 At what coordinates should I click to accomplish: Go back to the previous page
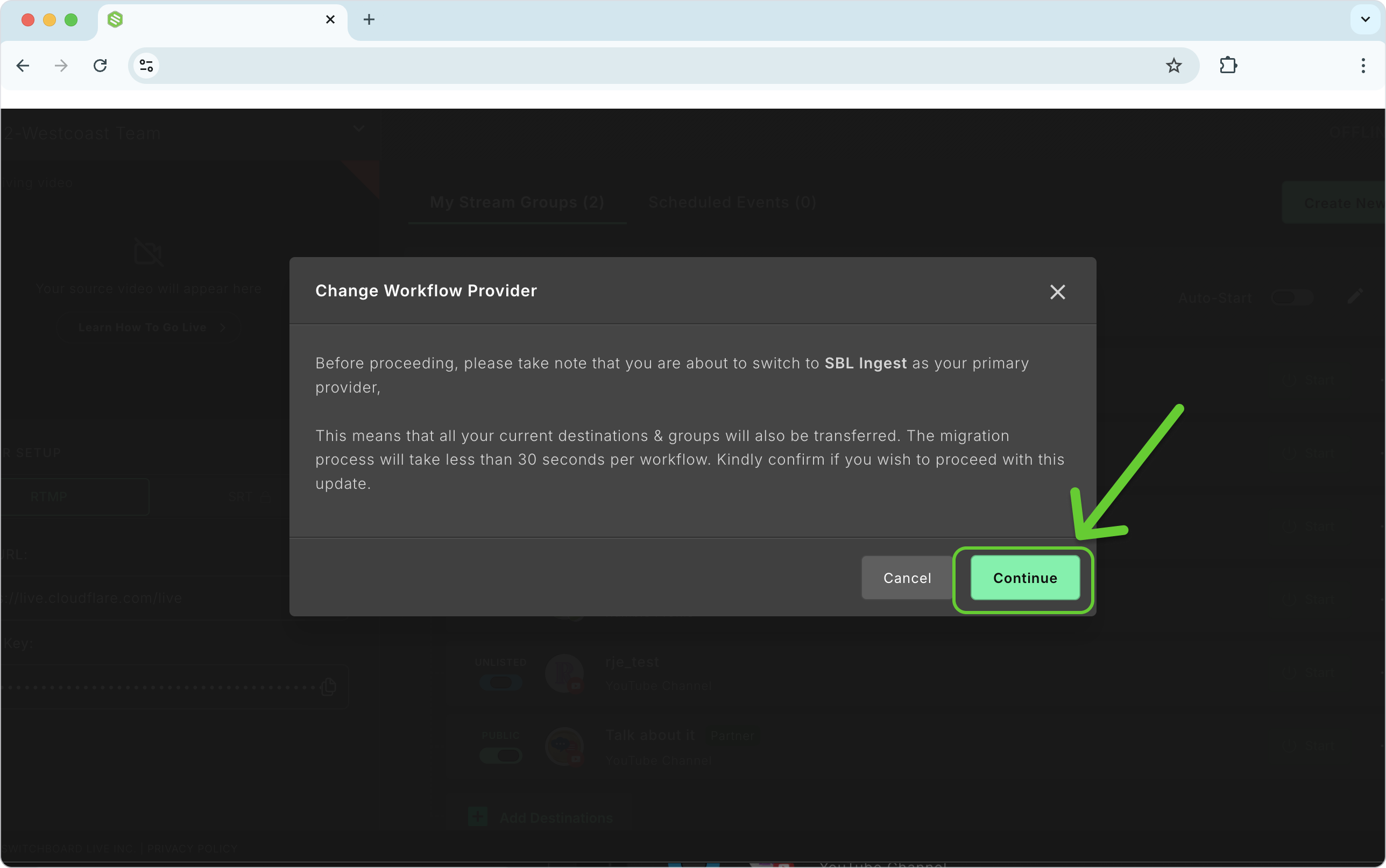coord(23,66)
